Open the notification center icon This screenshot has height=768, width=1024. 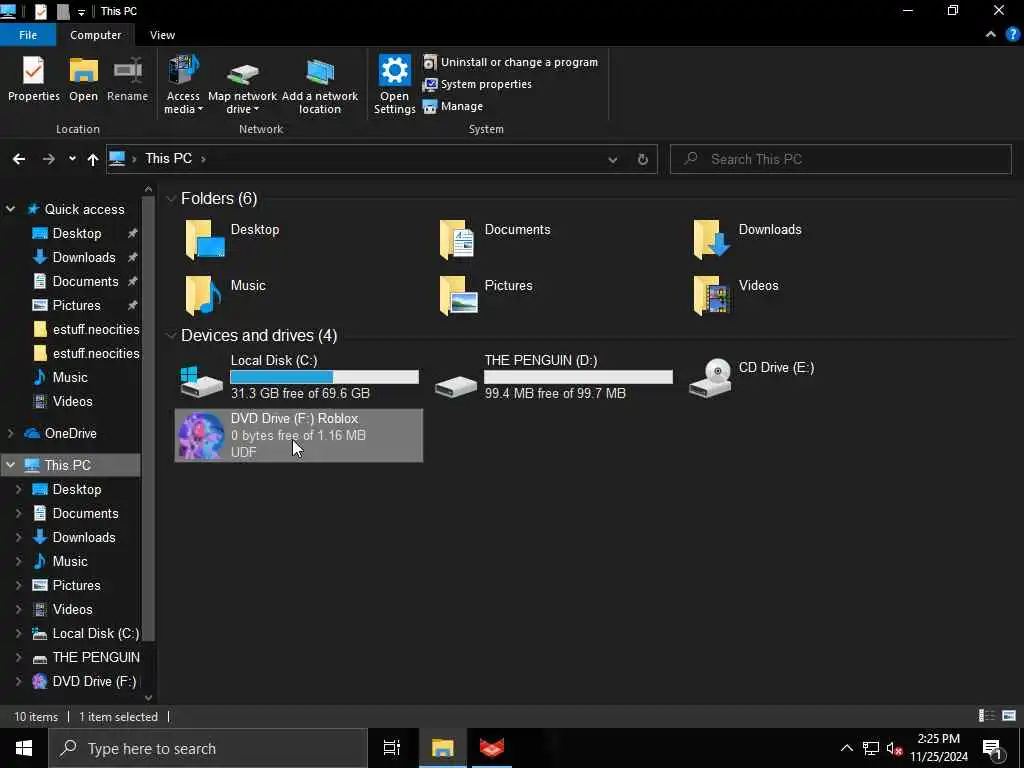coord(993,749)
